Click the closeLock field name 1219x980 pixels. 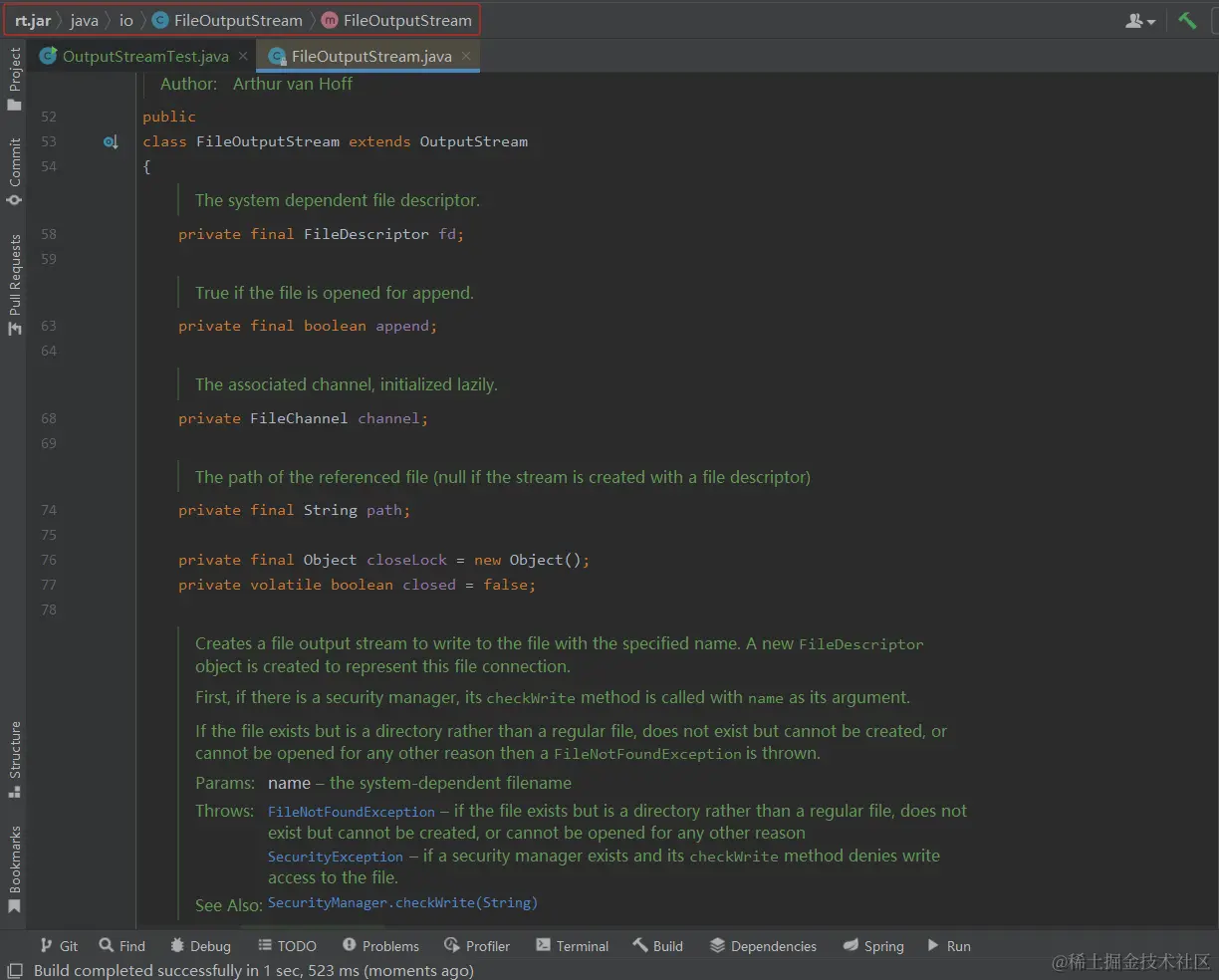coord(407,560)
